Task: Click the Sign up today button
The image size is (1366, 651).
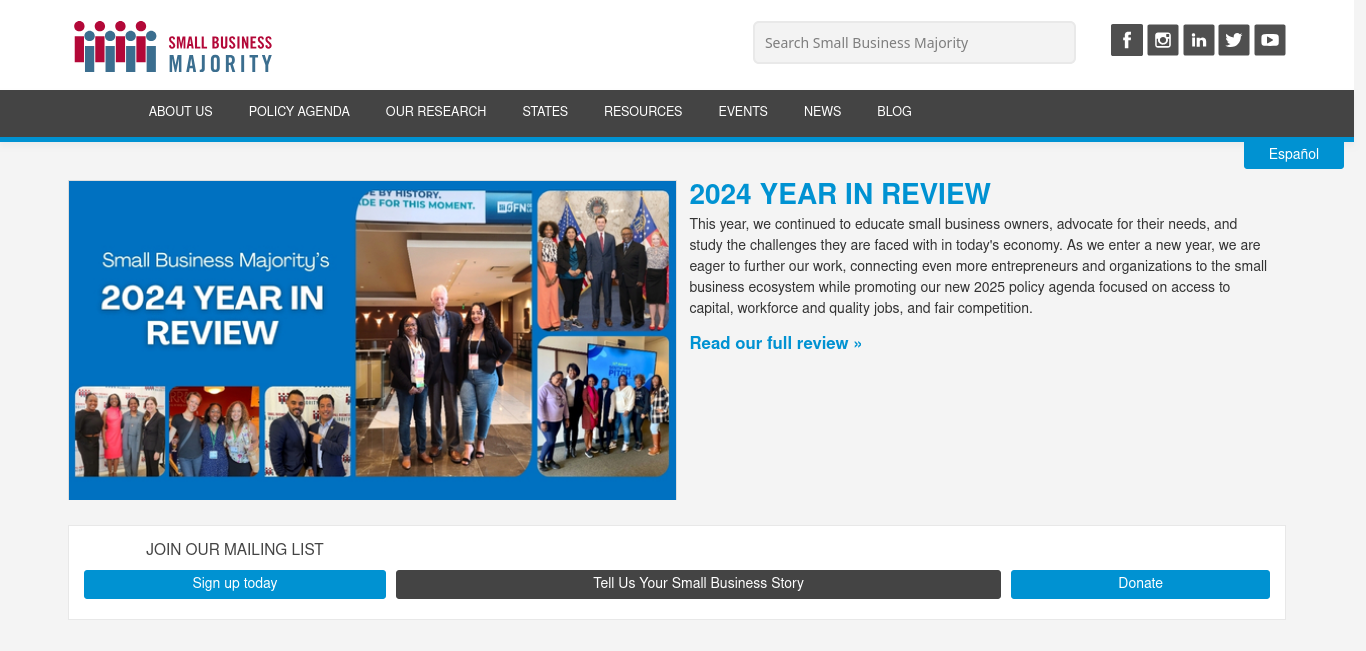Action: (235, 584)
